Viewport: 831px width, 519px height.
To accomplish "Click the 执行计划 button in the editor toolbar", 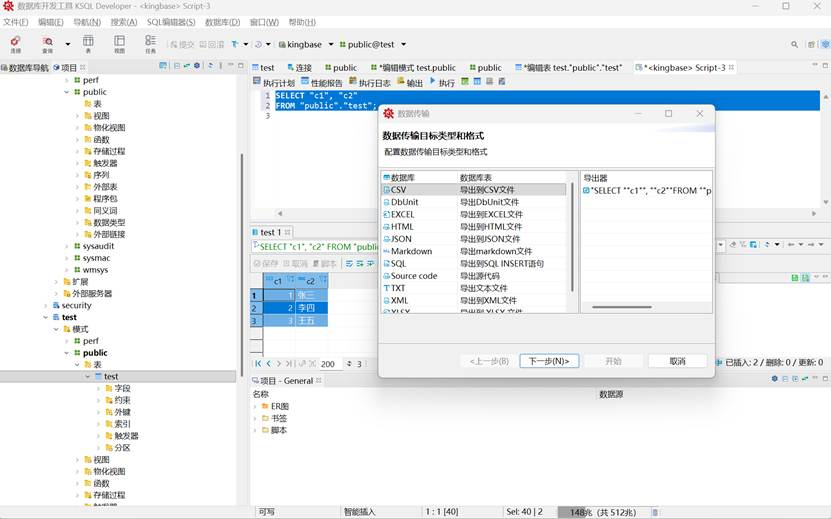I will (x=273, y=83).
